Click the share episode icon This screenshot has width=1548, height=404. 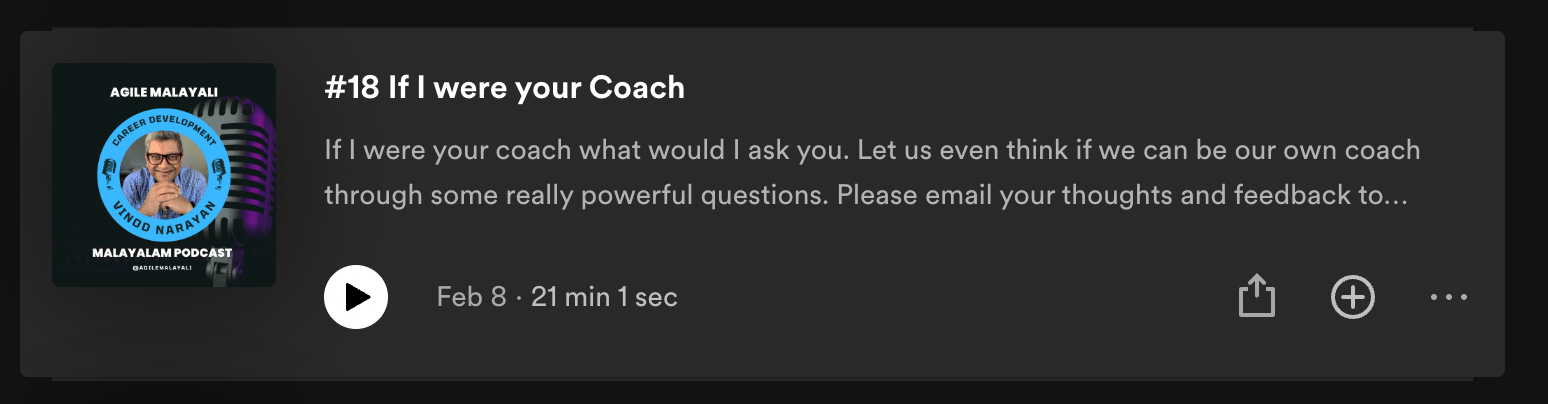tap(1257, 297)
